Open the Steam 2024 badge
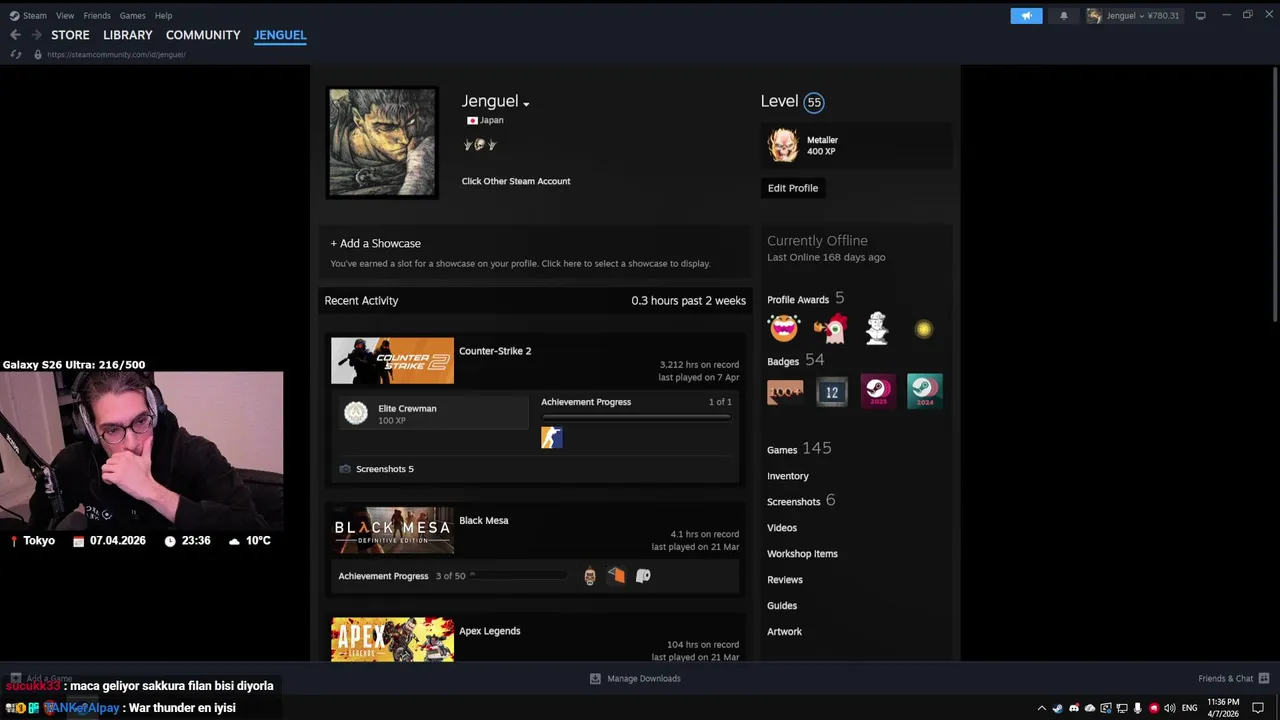This screenshot has width=1280, height=720. click(924, 392)
